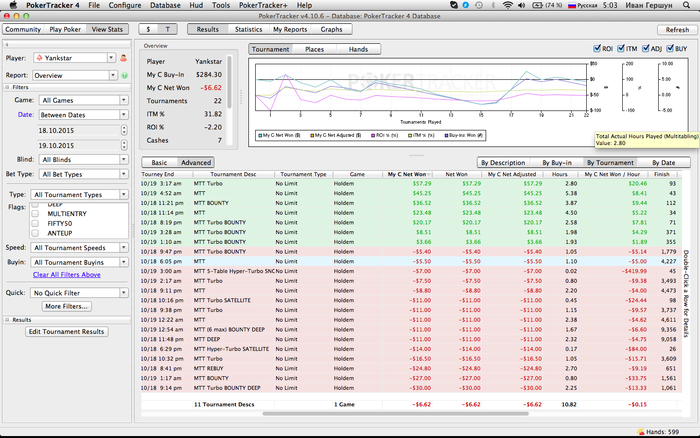Switch to the Basic view tab

159,163
